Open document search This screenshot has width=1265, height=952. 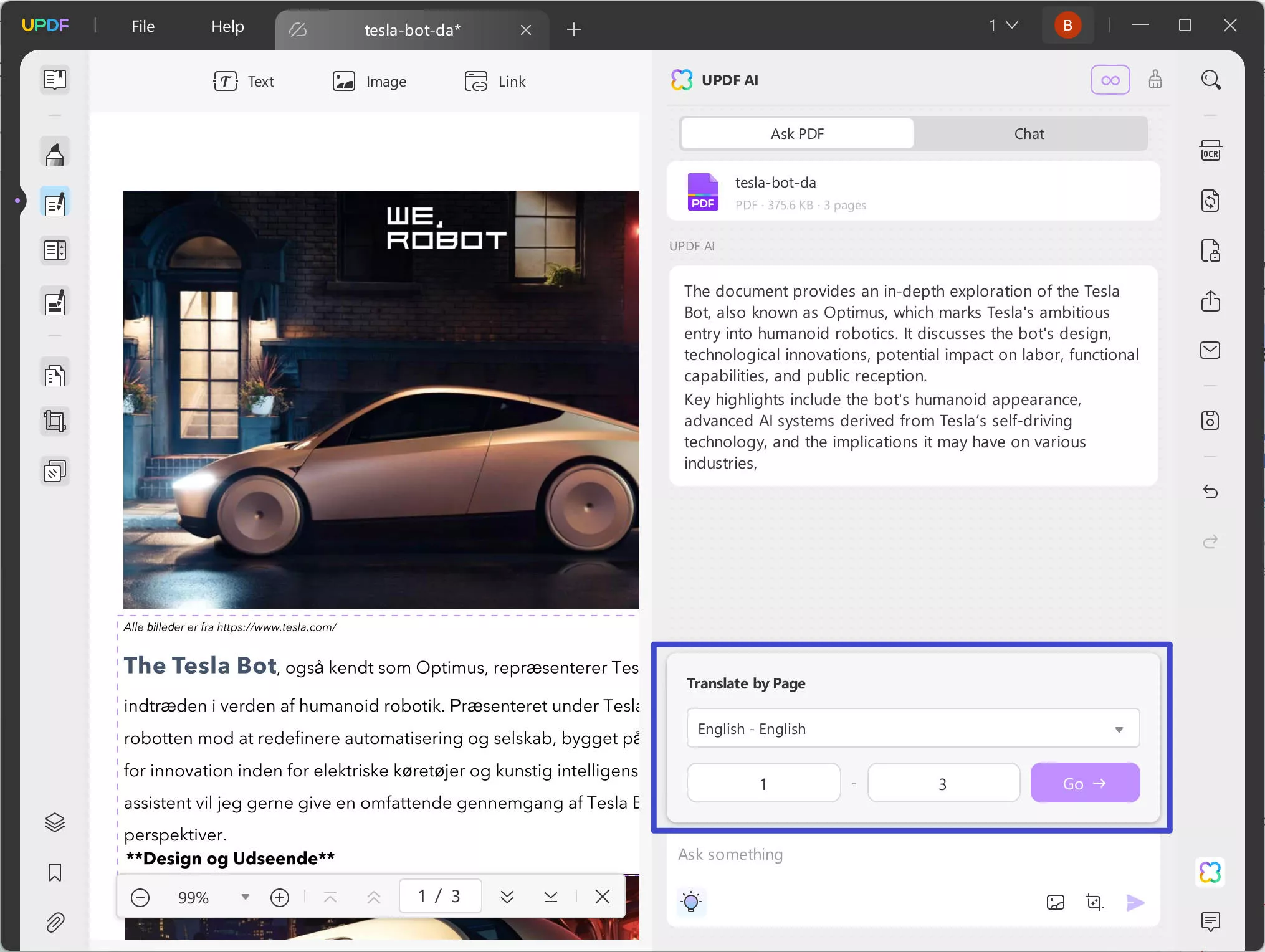(x=1211, y=79)
